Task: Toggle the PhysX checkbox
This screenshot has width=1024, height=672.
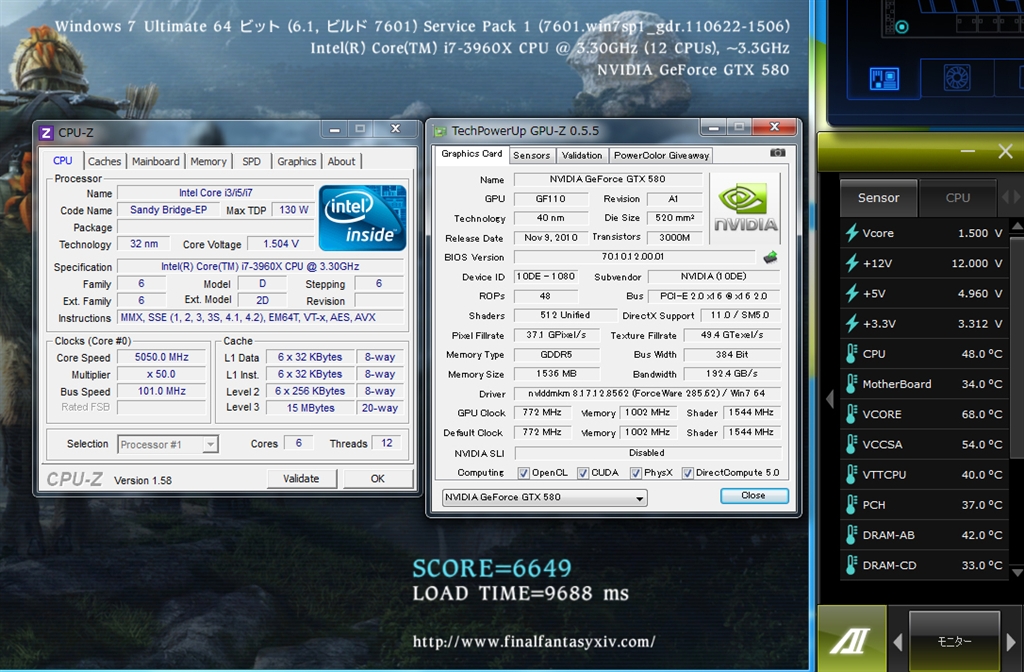Action: (x=636, y=473)
